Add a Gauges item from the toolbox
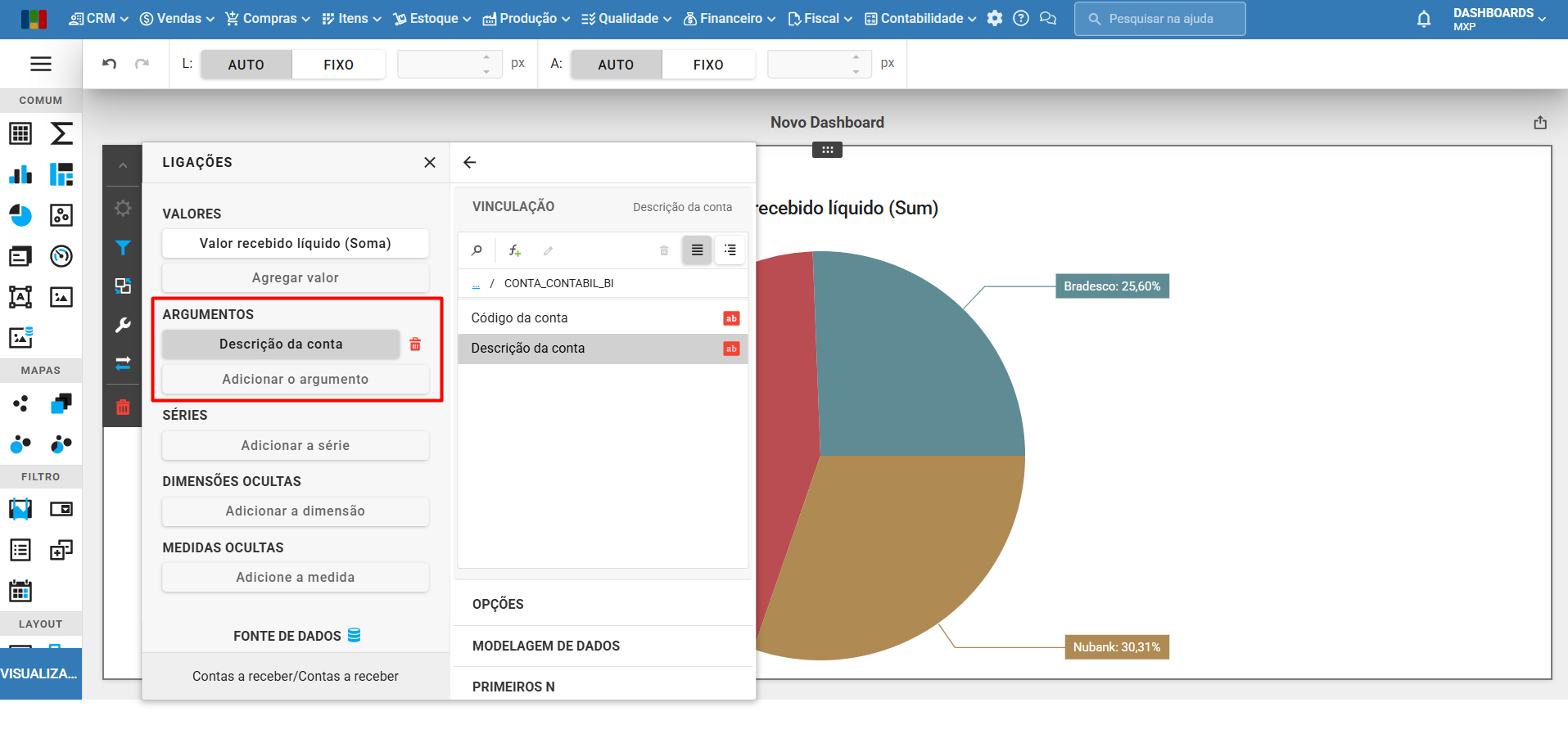This screenshot has width=1568, height=734. pyautogui.click(x=61, y=256)
